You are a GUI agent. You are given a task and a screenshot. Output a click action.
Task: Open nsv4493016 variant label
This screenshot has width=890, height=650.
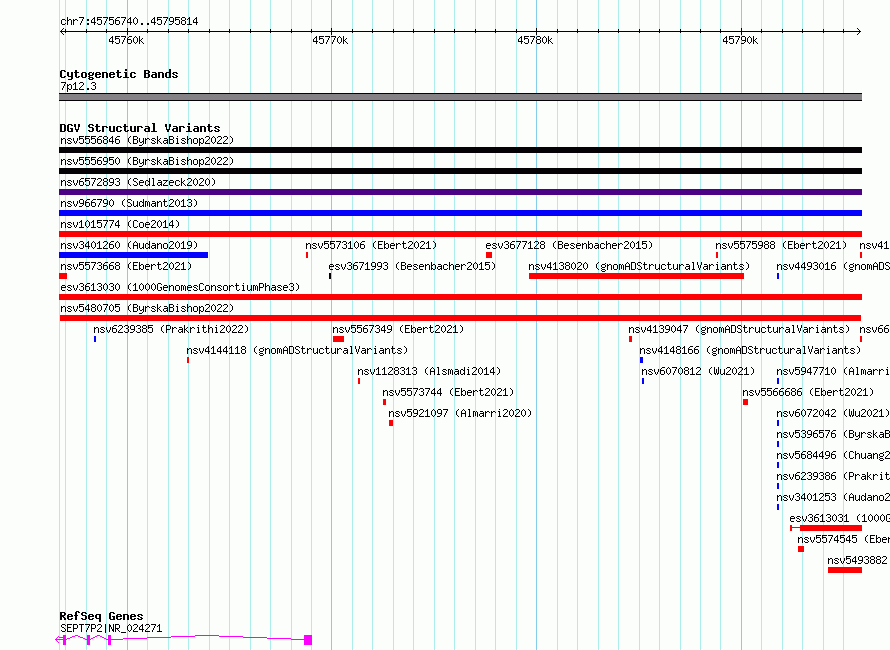click(833, 266)
